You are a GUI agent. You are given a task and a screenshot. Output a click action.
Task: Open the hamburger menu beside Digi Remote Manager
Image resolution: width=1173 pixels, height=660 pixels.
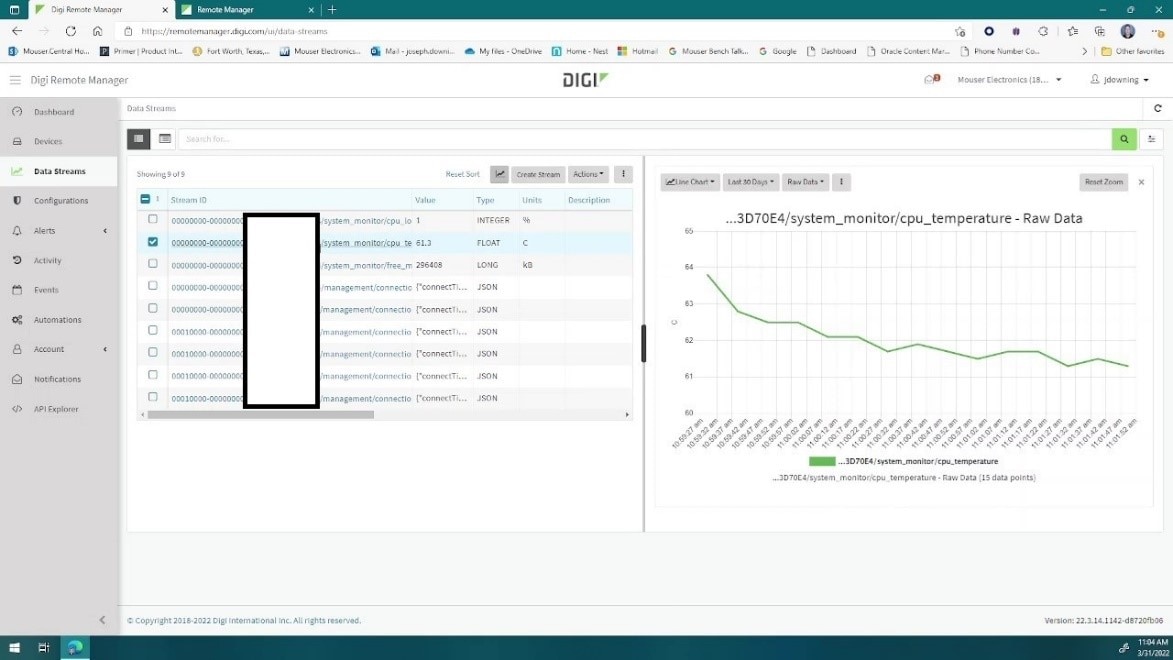(x=15, y=80)
